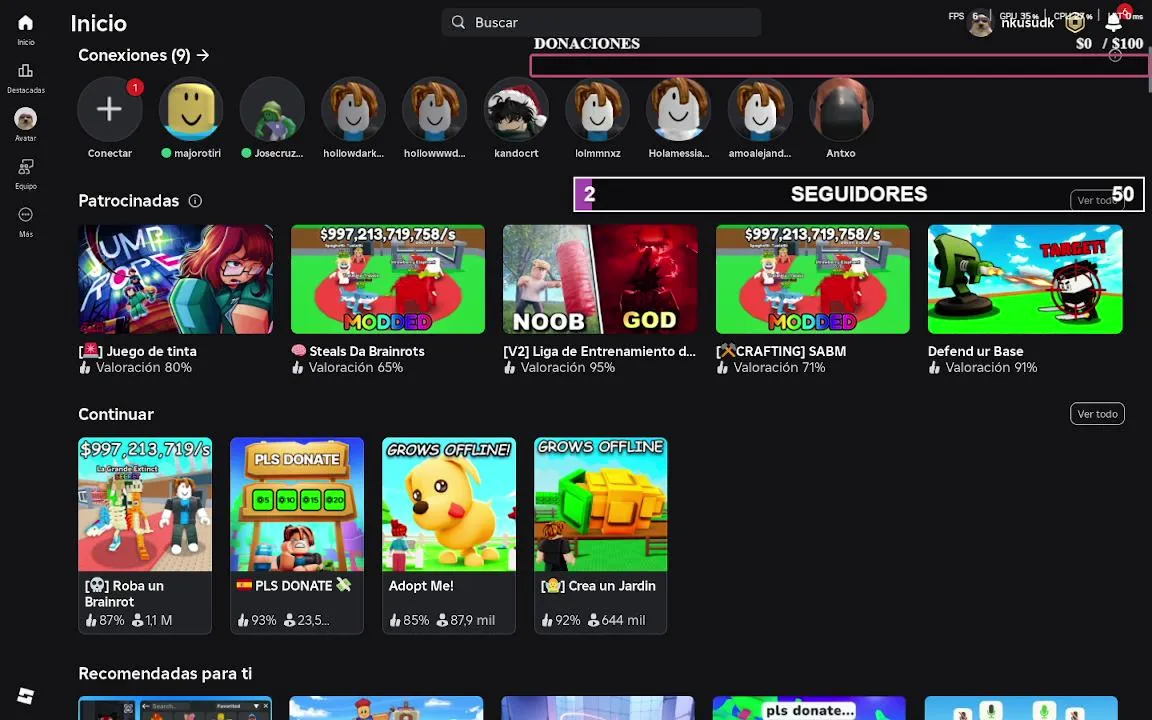Open Steals Da Brainrots sponsored thumbnail
The height and width of the screenshot is (720, 1152).
click(388, 279)
